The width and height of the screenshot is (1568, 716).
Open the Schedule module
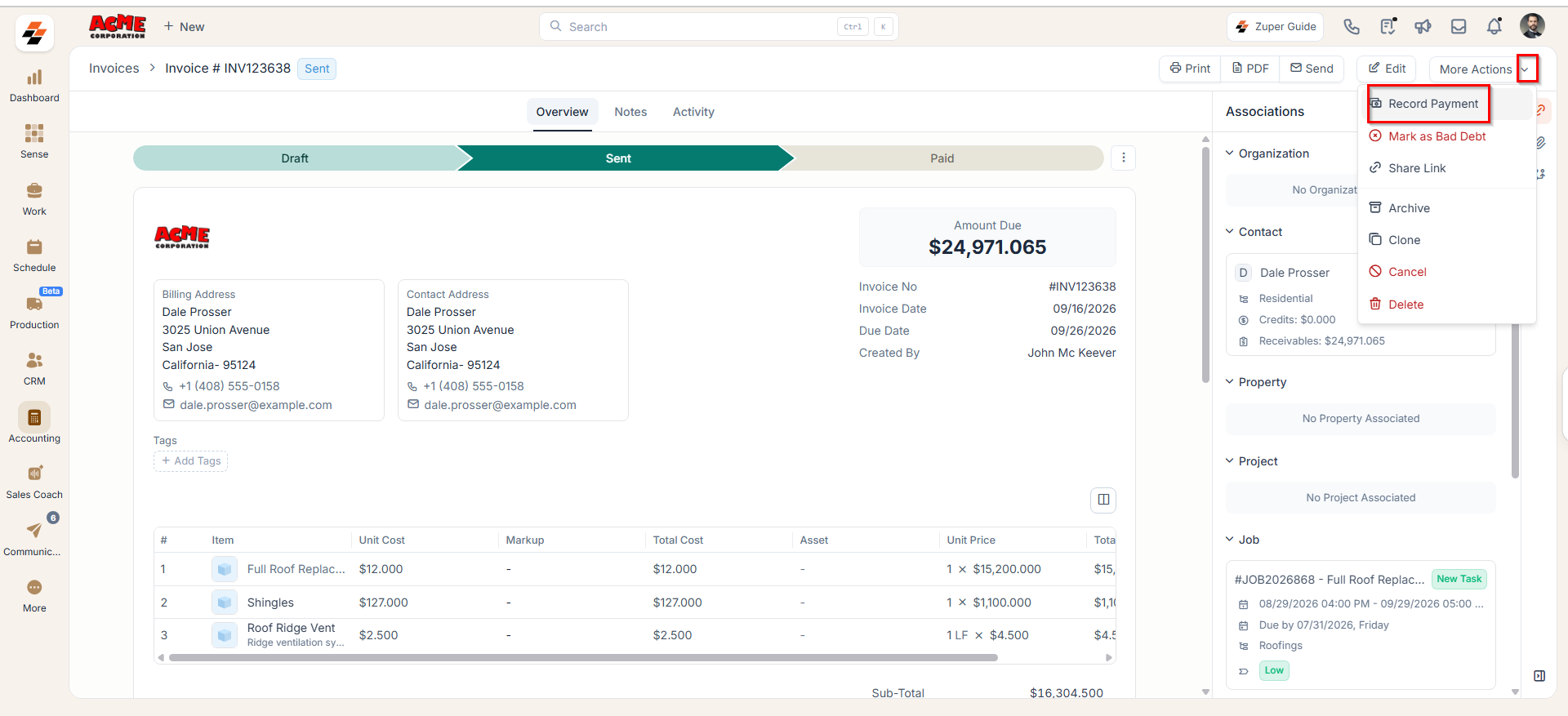coord(34,256)
